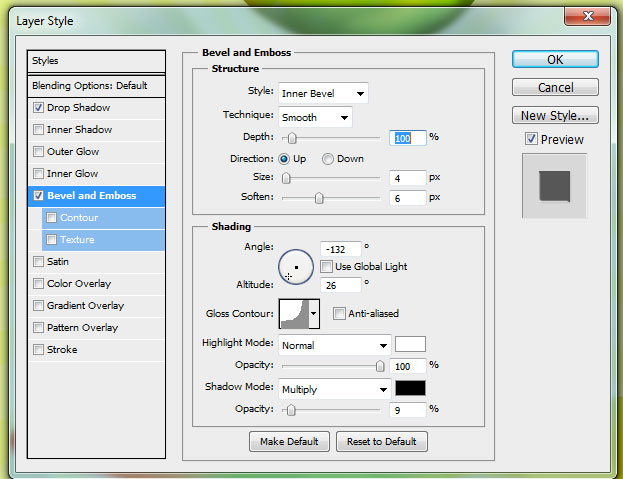This screenshot has width=623, height=479.
Task: Expand the Technique dropdown set to Smooth
Action: [x=314, y=117]
